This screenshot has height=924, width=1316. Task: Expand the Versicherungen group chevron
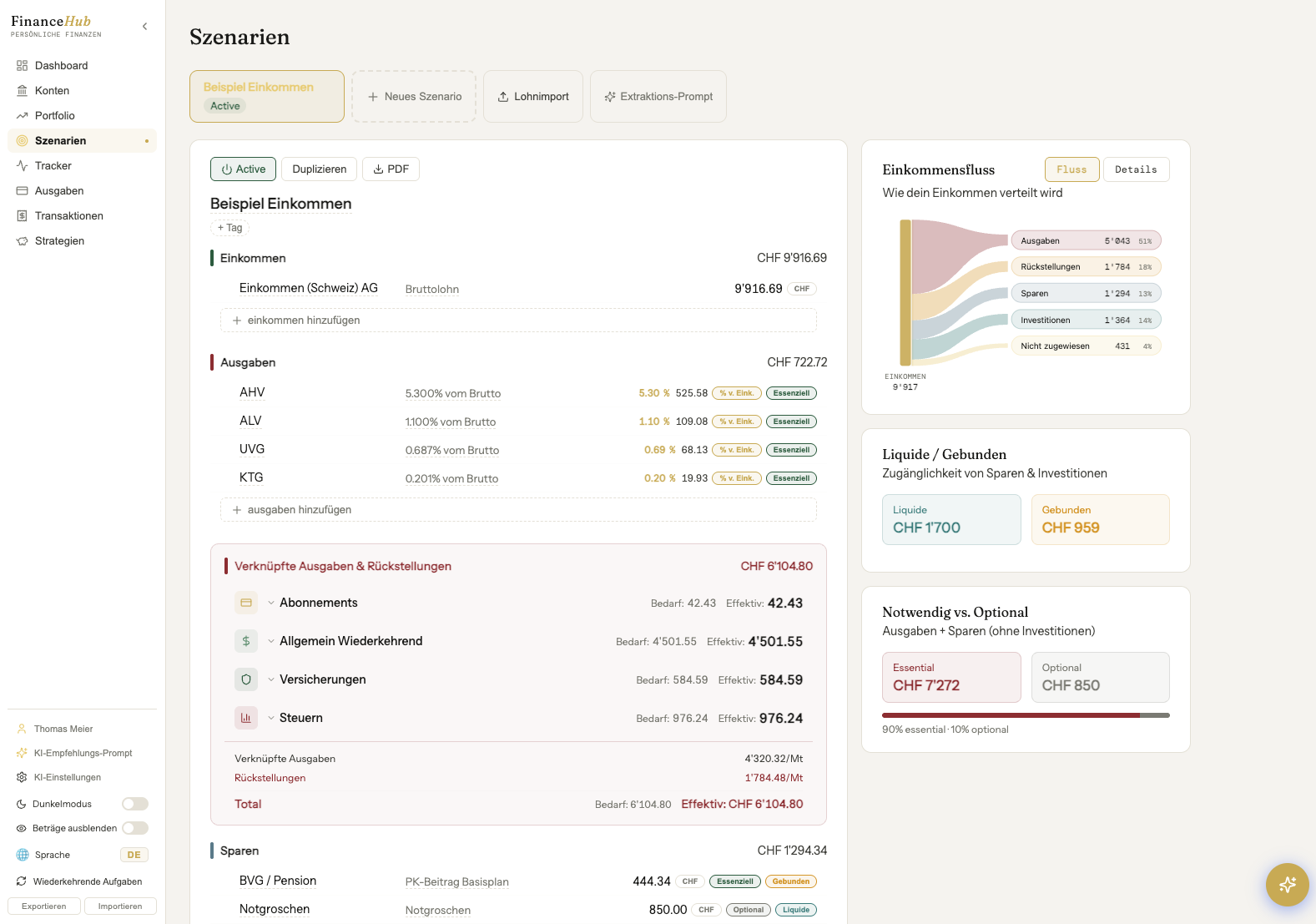pos(271,679)
